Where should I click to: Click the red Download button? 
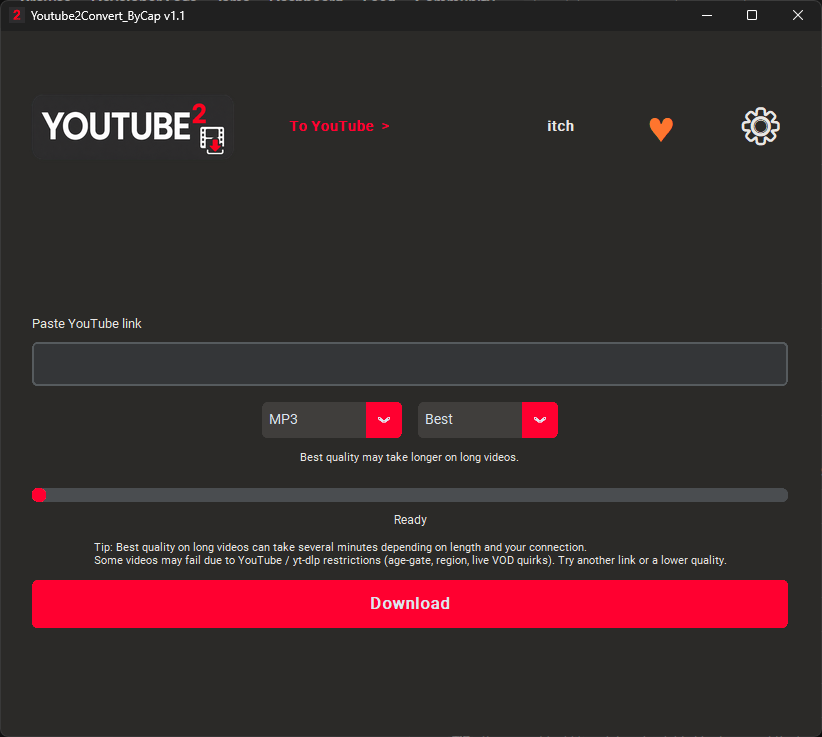[x=409, y=604]
